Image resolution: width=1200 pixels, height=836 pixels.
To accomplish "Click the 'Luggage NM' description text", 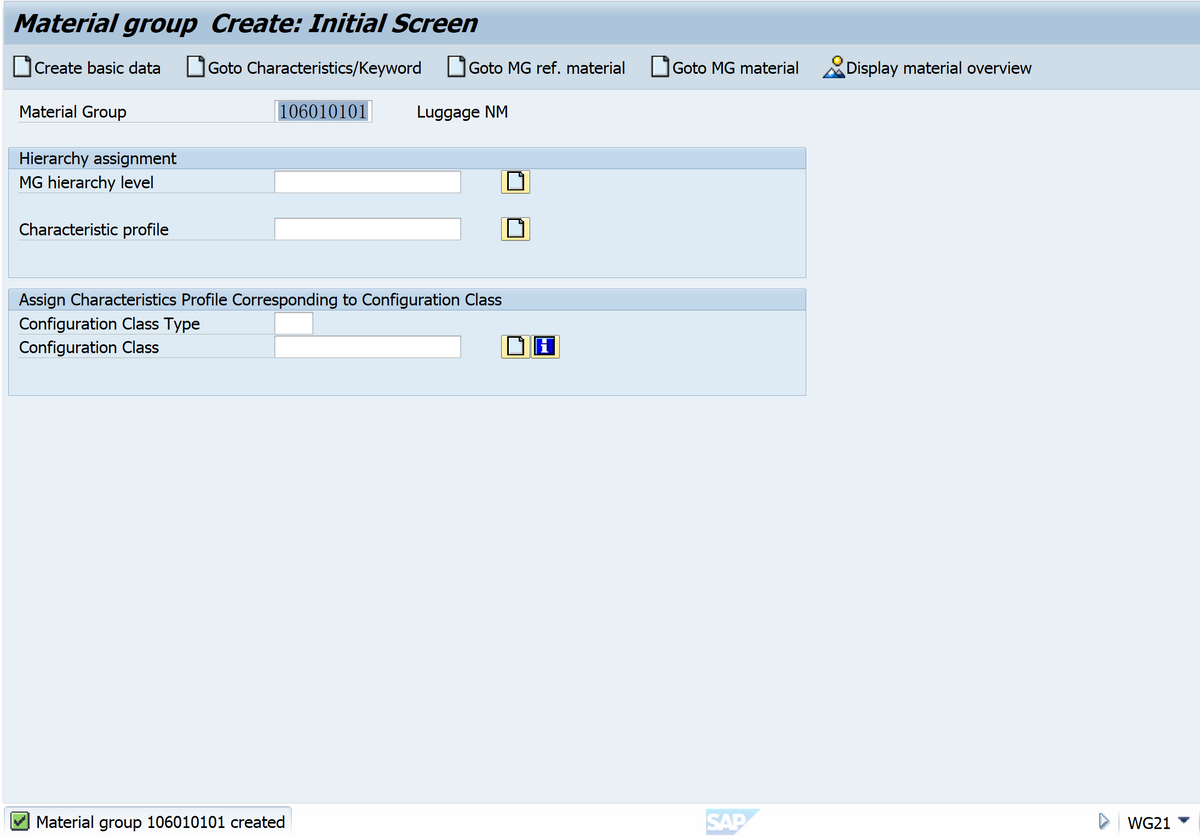I will click(x=462, y=112).
